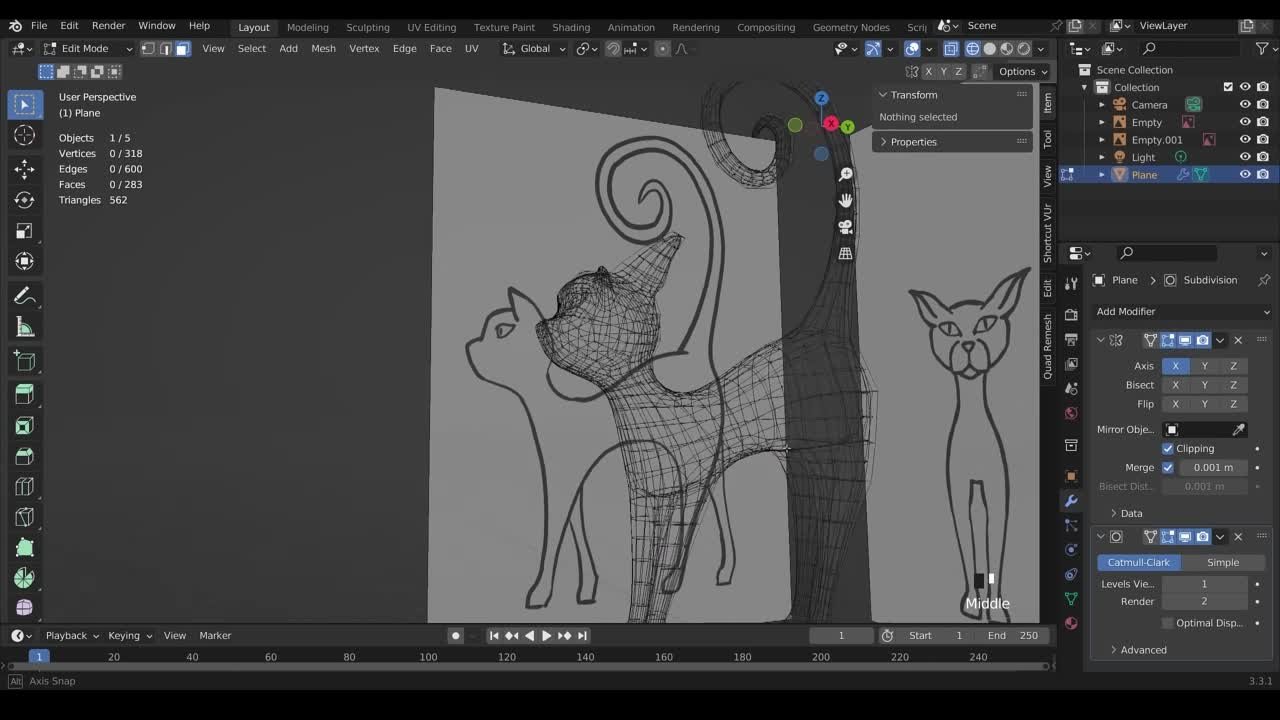Image resolution: width=1280 pixels, height=720 pixels.
Task: Enable Optimal Display on the Subdivision modifier
Action: (x=1167, y=622)
